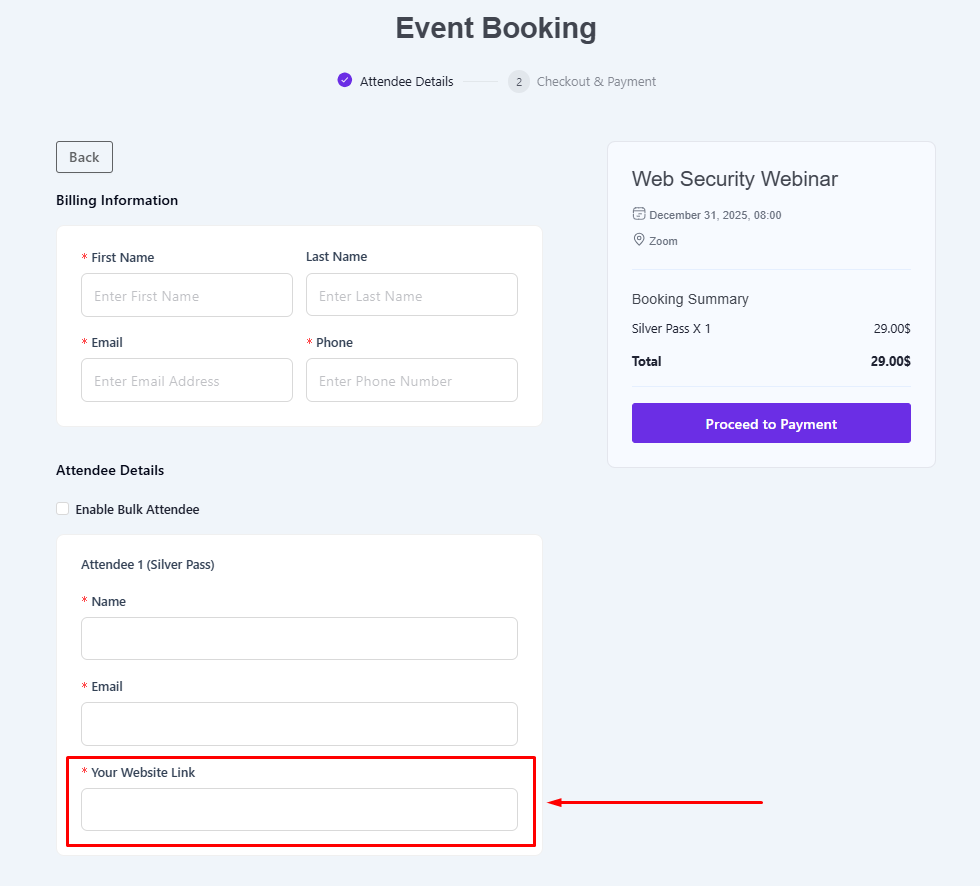Focus the Enter Phone Number field
Image resolution: width=980 pixels, height=886 pixels.
pyautogui.click(x=412, y=381)
